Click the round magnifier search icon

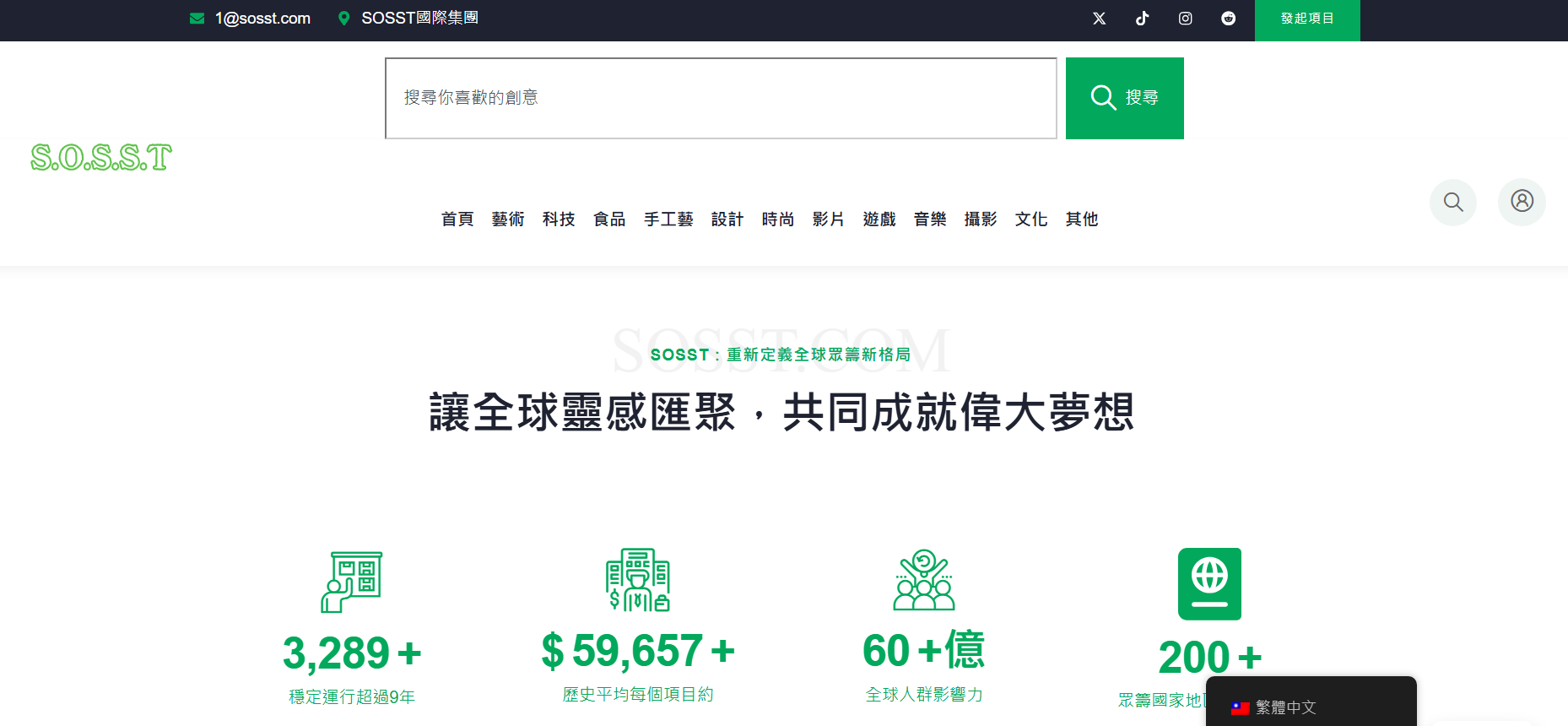[x=1453, y=202]
